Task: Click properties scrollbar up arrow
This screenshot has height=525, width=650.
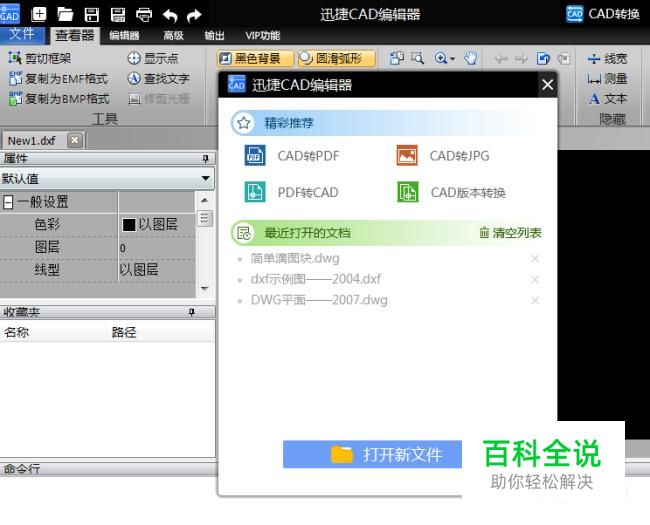Action: (204, 200)
